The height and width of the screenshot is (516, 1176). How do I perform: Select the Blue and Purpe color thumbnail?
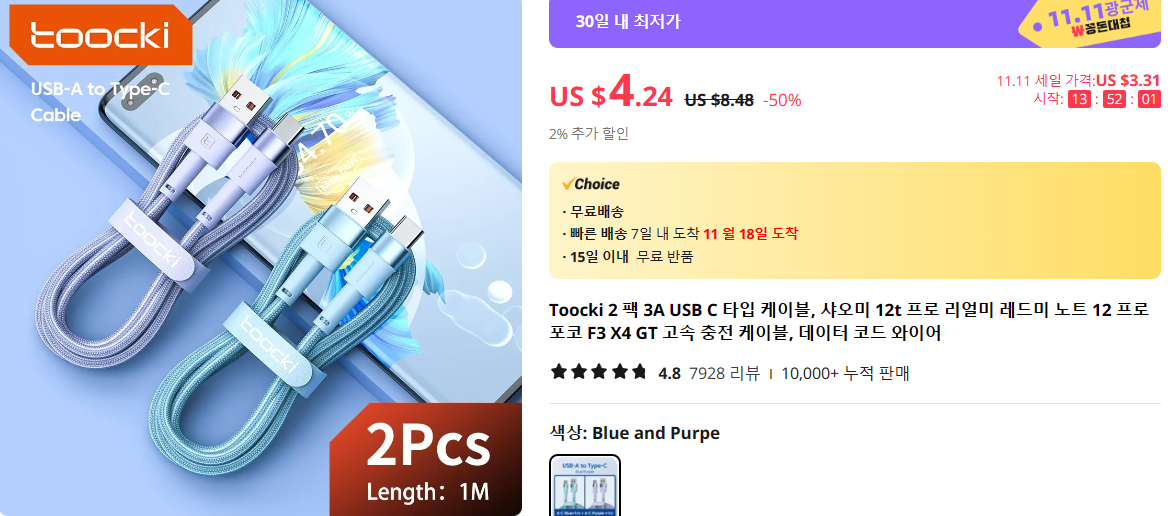click(585, 485)
